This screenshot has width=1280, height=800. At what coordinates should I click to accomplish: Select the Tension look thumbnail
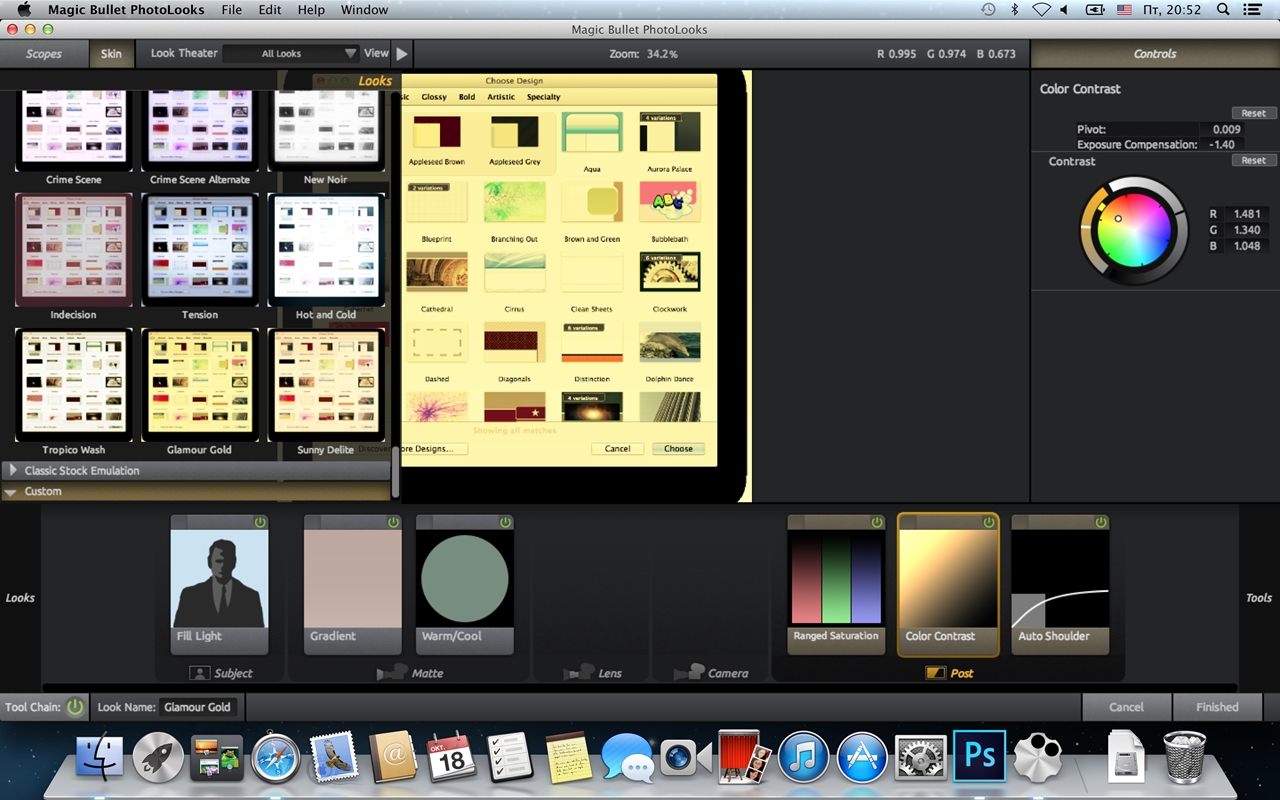(200, 249)
